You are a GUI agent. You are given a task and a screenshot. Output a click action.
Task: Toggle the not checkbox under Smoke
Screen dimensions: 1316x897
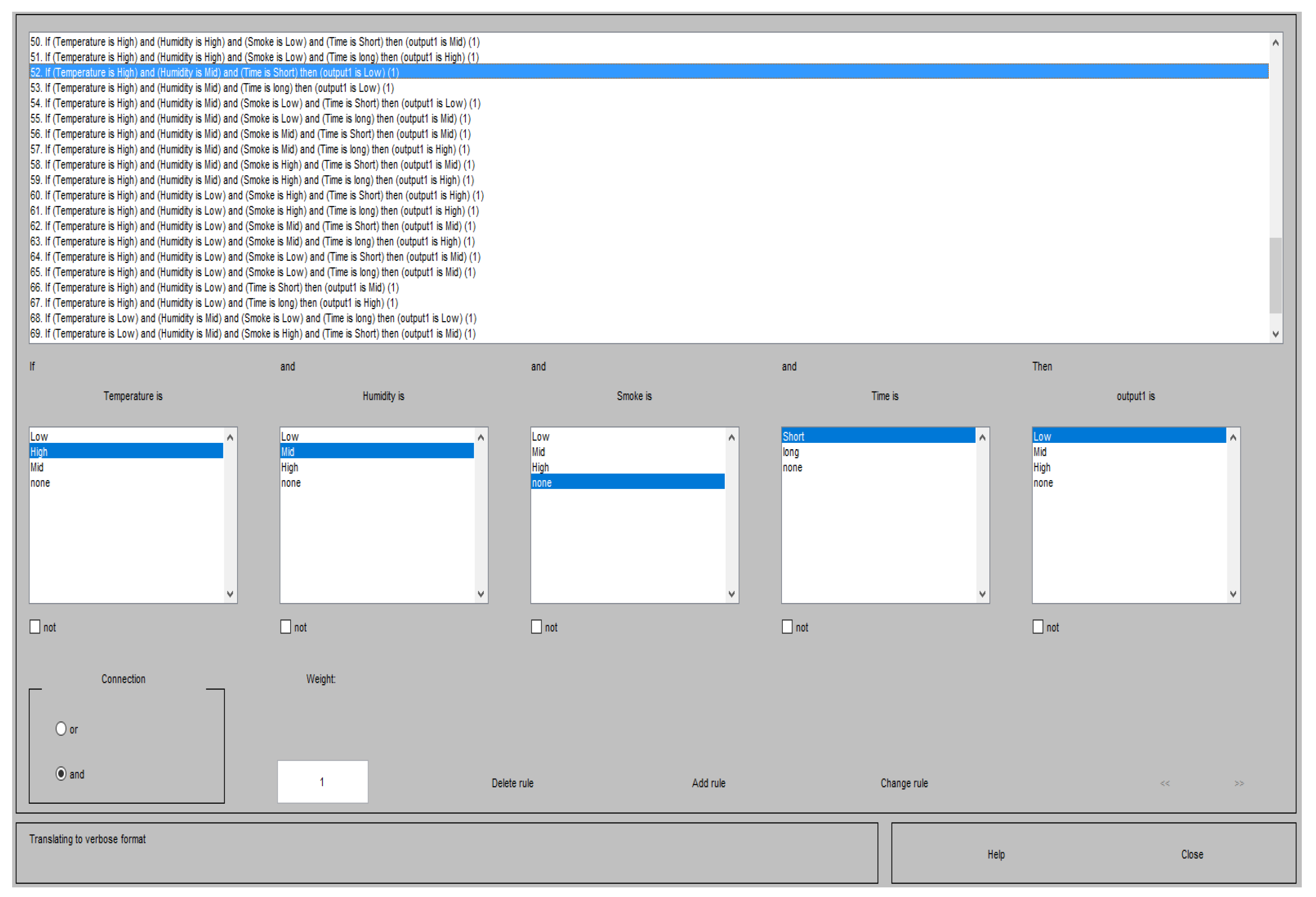pos(536,627)
